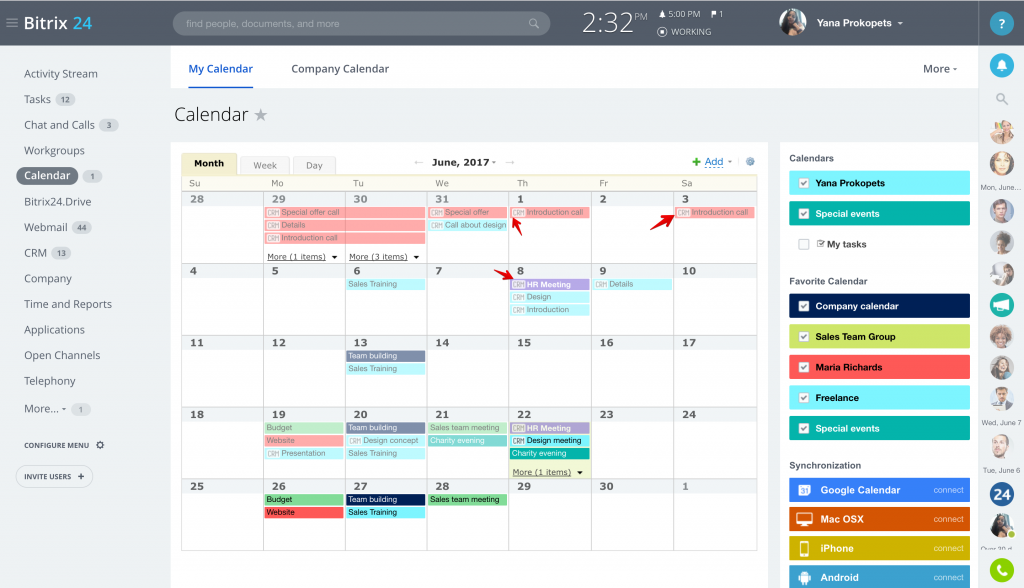Click Mac OSX monitor icon
The height and width of the screenshot is (588, 1024).
805,519
